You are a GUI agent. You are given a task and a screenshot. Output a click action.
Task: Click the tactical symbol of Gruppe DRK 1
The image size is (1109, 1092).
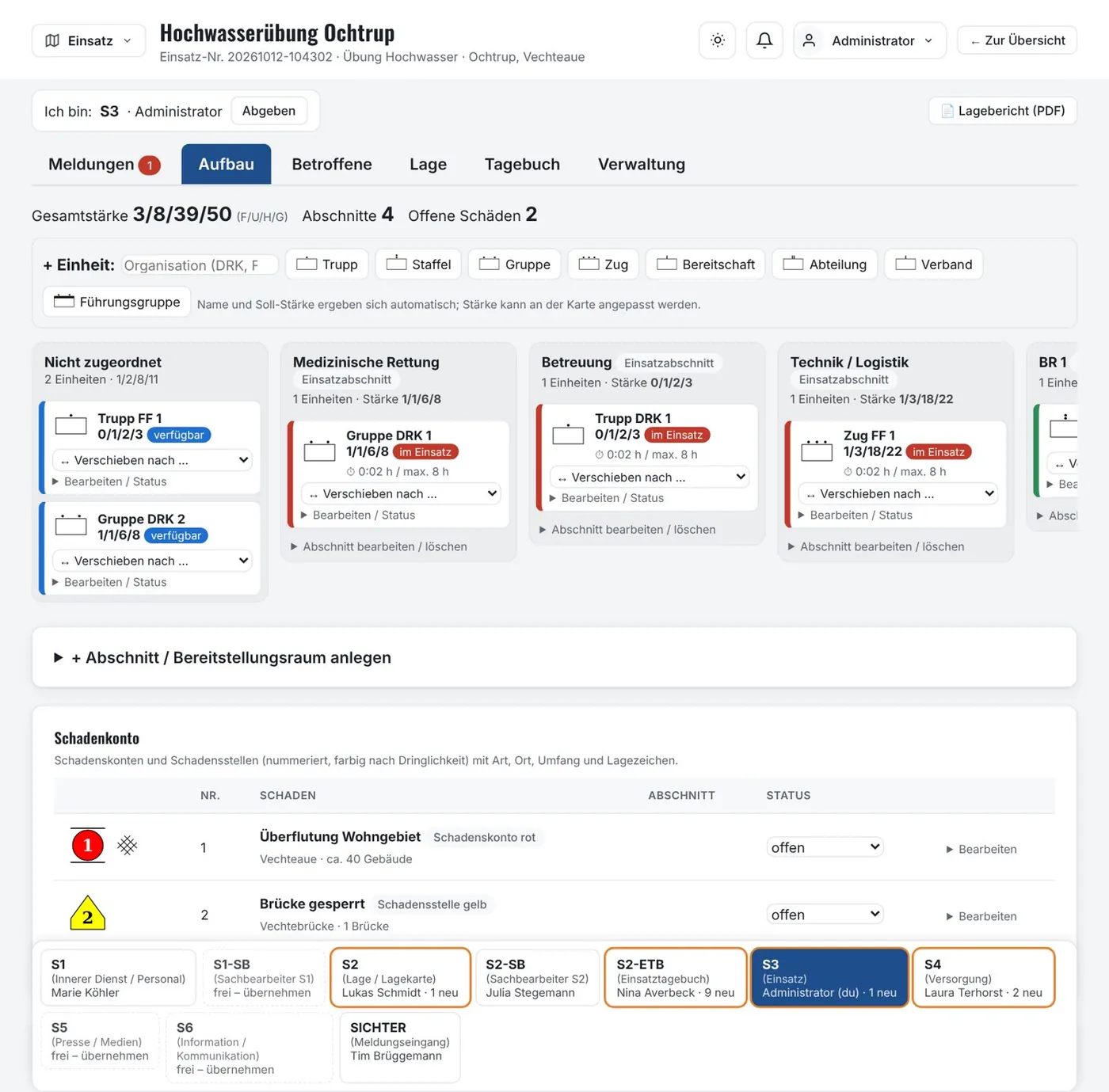tap(320, 451)
